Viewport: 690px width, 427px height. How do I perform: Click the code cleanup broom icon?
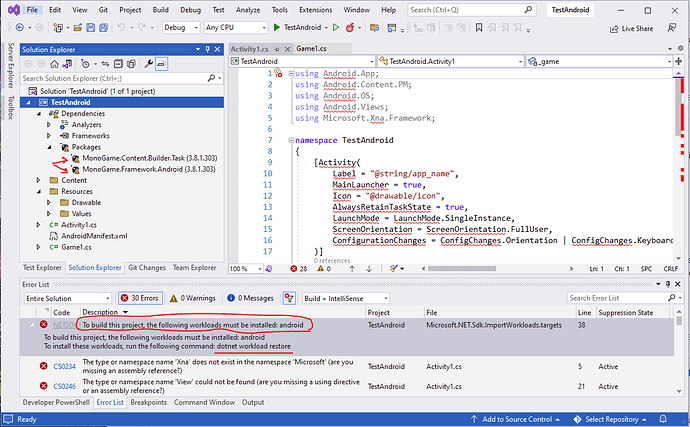[394, 269]
